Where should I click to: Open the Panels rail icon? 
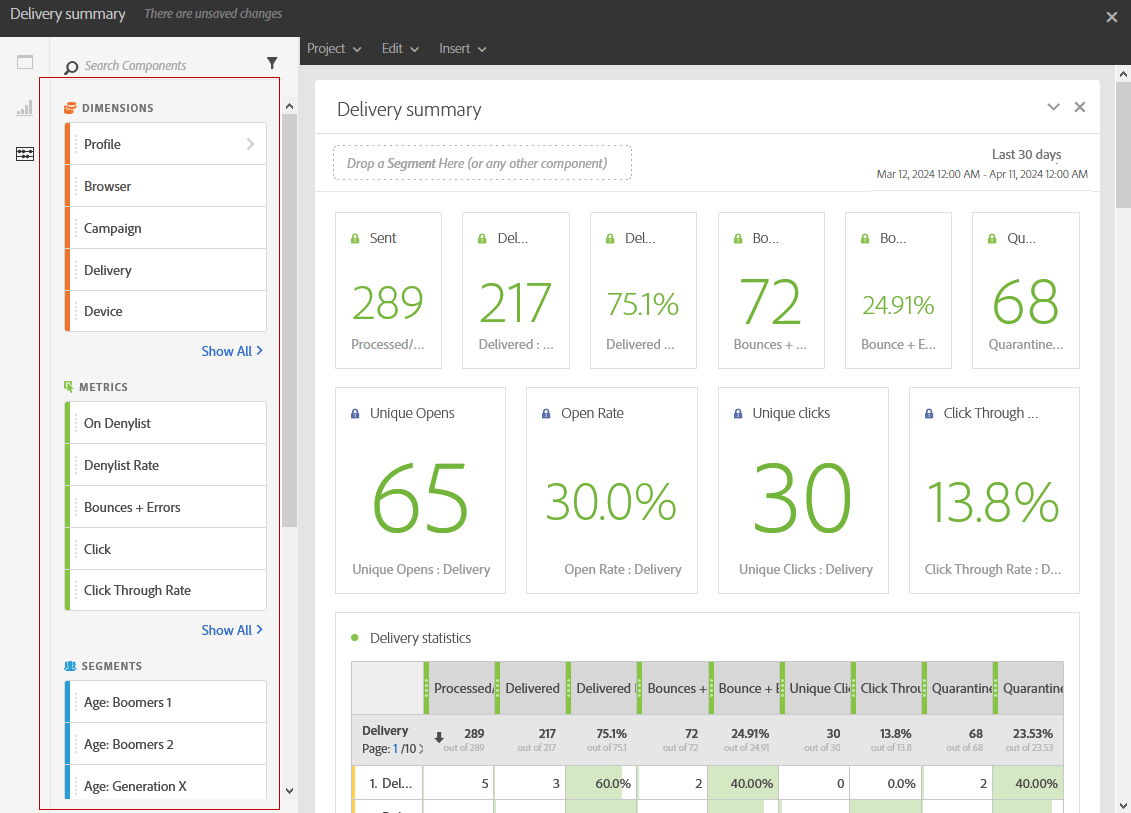coord(25,62)
